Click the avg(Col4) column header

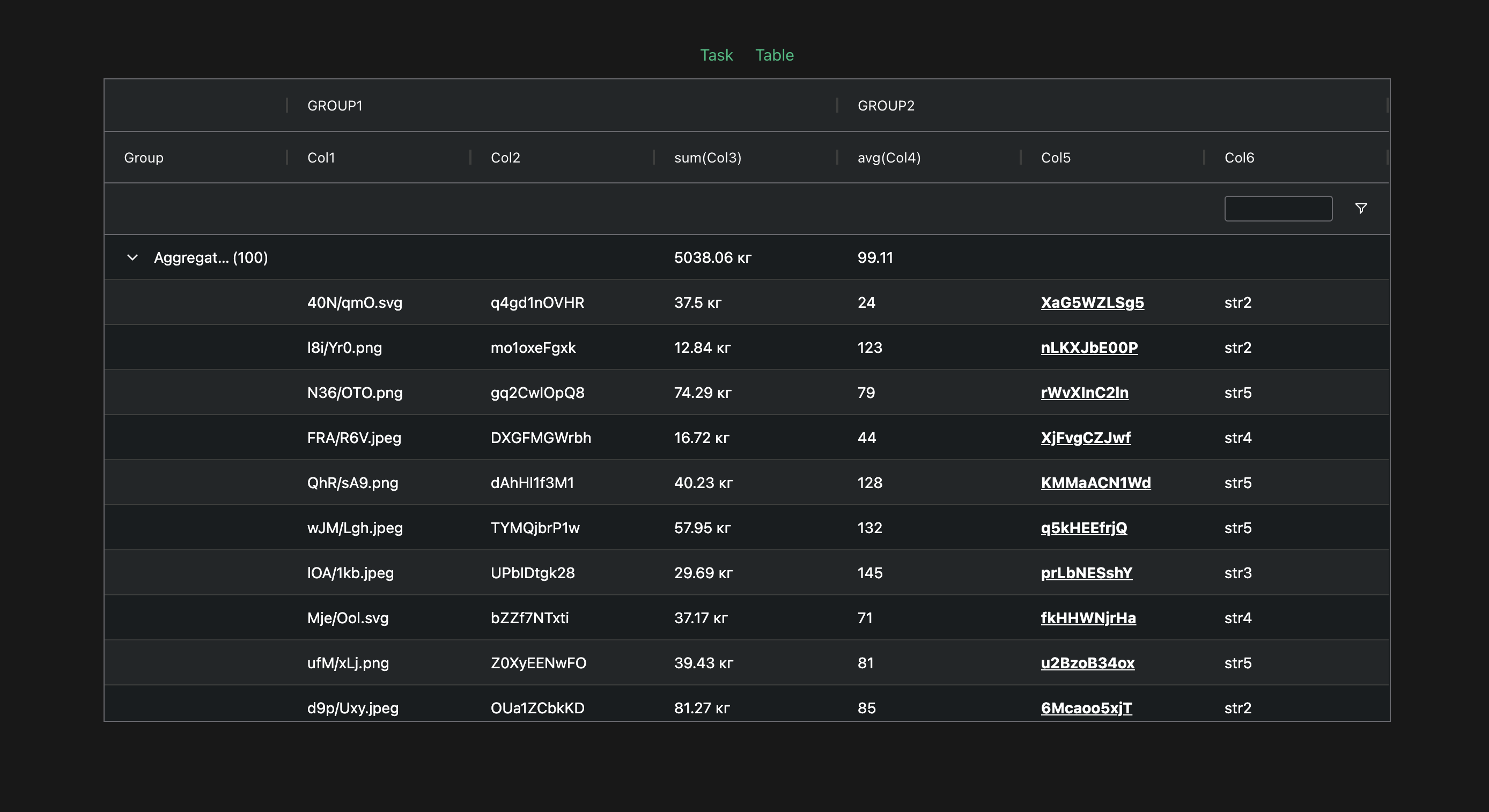pos(888,157)
